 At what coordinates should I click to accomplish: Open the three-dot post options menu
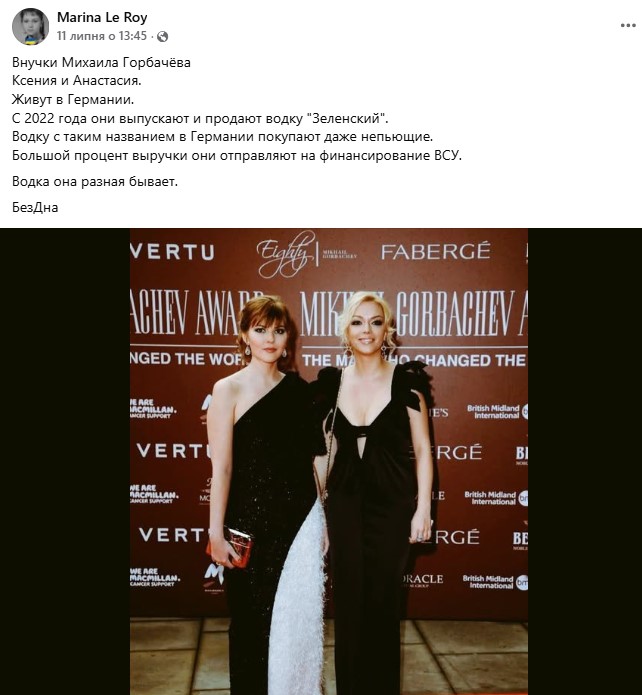click(628, 26)
